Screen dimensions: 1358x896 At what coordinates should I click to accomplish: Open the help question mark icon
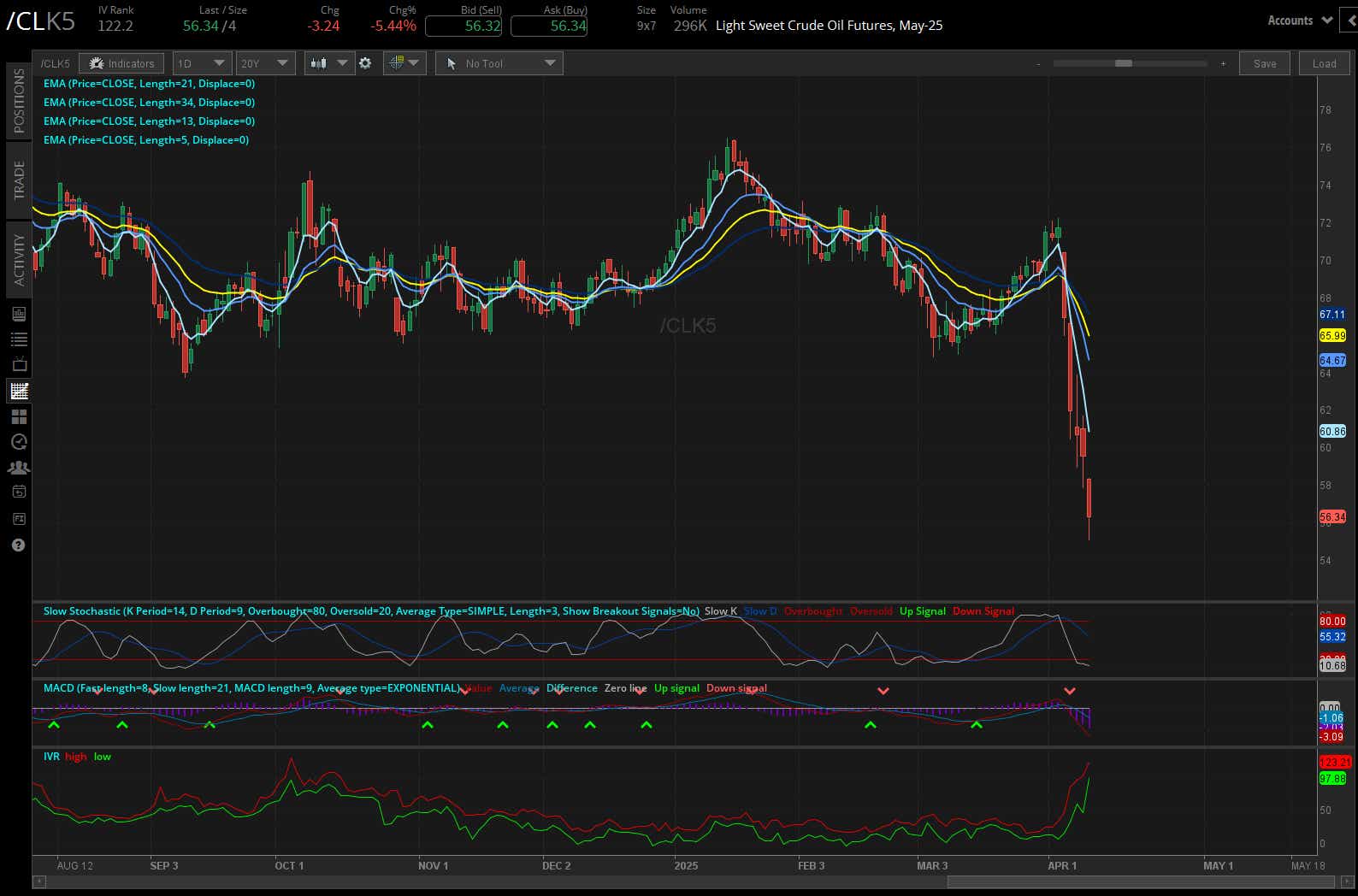[18, 545]
